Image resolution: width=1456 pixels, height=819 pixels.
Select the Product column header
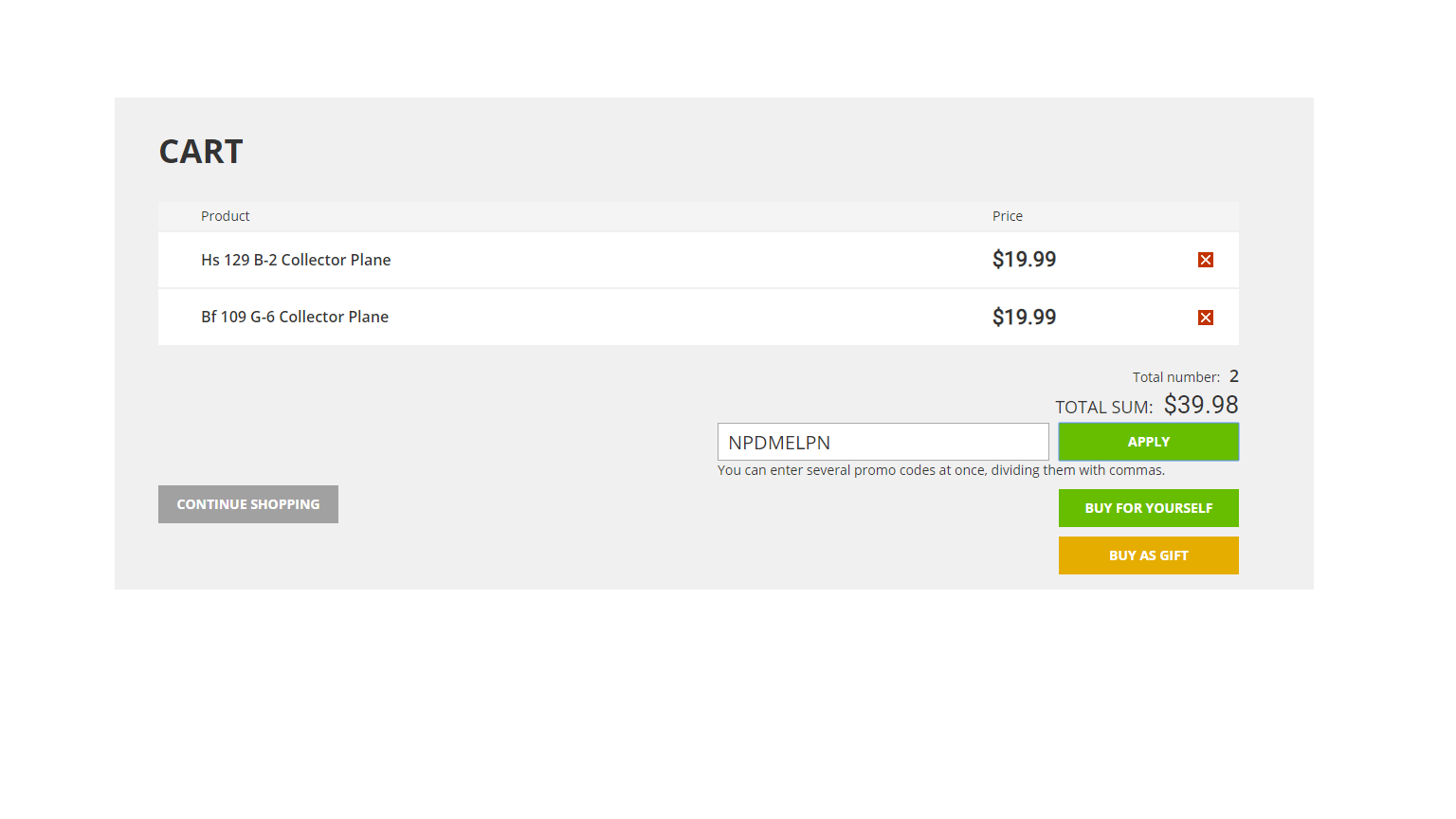tap(226, 216)
